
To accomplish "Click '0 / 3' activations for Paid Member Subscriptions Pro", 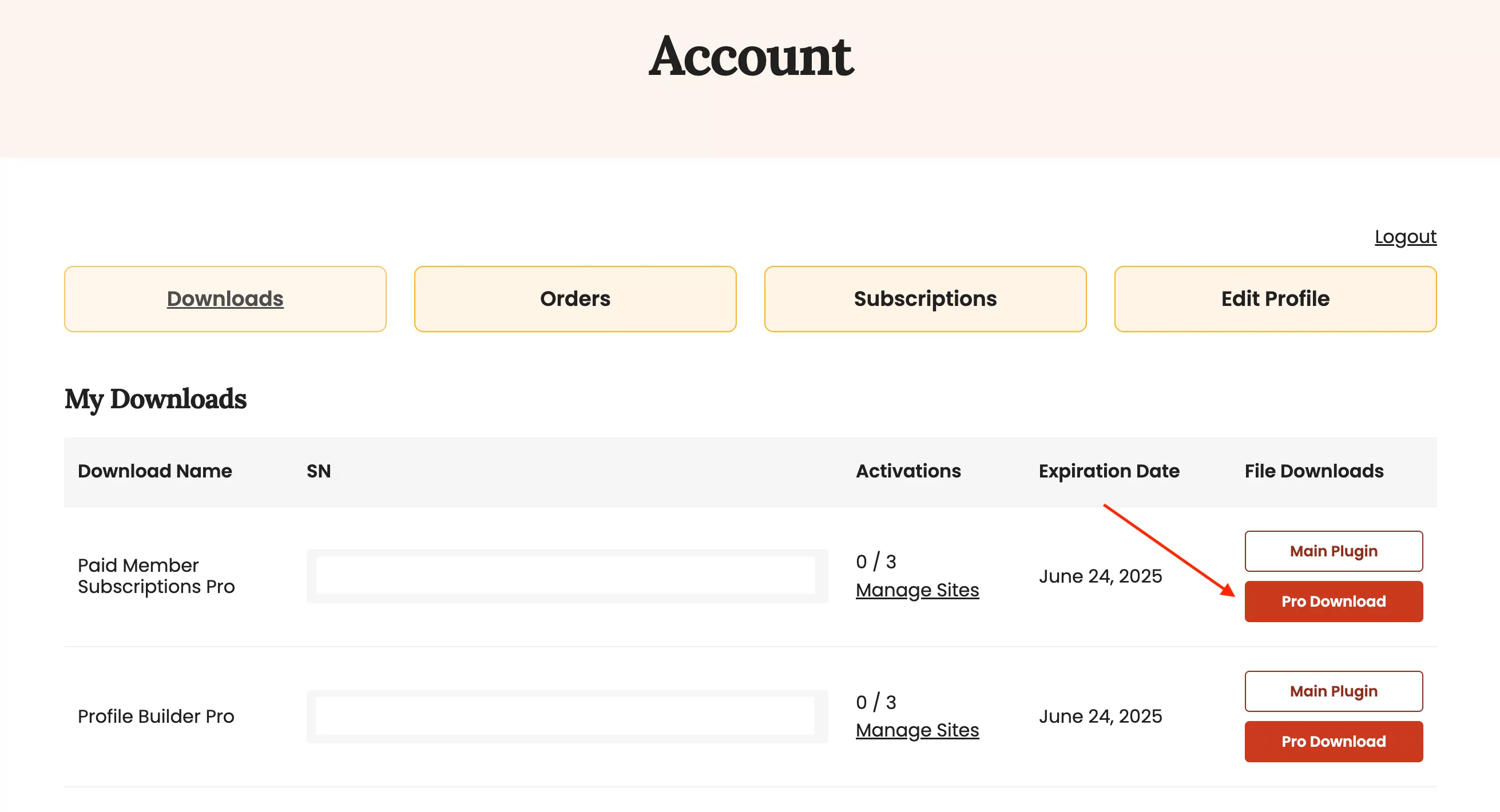I will click(875, 562).
